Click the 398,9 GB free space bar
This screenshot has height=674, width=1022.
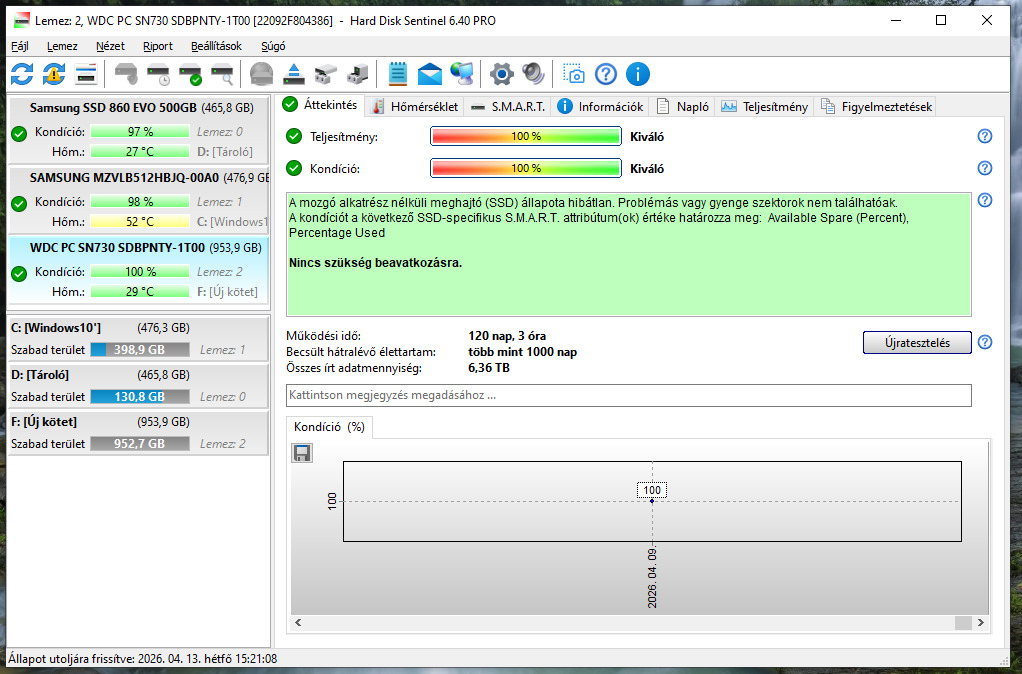tap(139, 350)
